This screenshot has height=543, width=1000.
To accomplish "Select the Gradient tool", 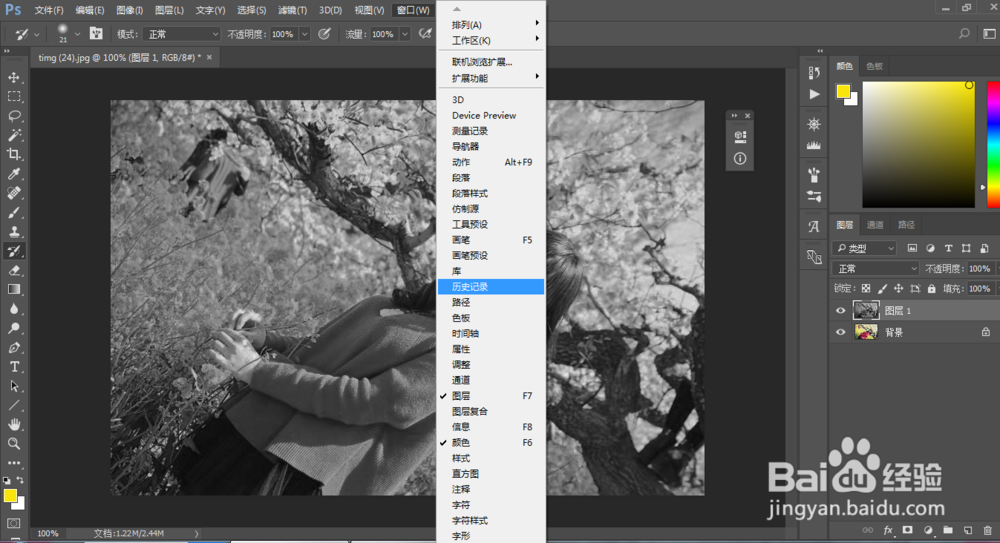I will pyautogui.click(x=14, y=289).
